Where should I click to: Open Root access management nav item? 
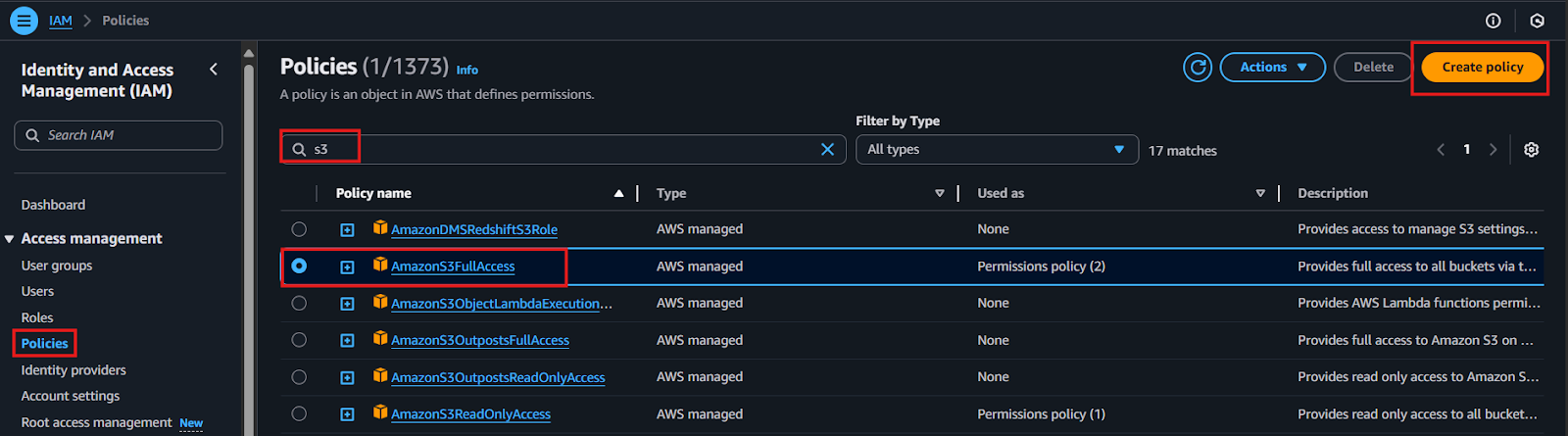96,422
